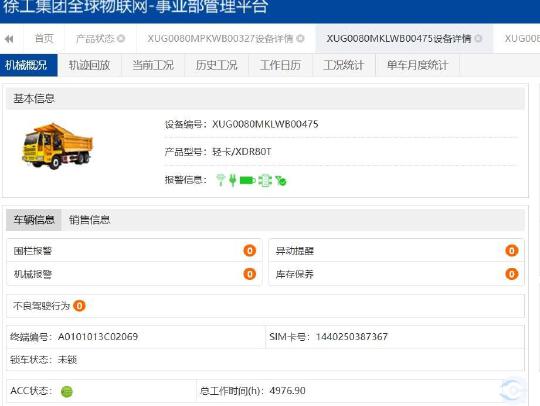Screen dimensions: 540x406
Task: Click the yellow dump truck thumbnail
Action: pos(57,146)
